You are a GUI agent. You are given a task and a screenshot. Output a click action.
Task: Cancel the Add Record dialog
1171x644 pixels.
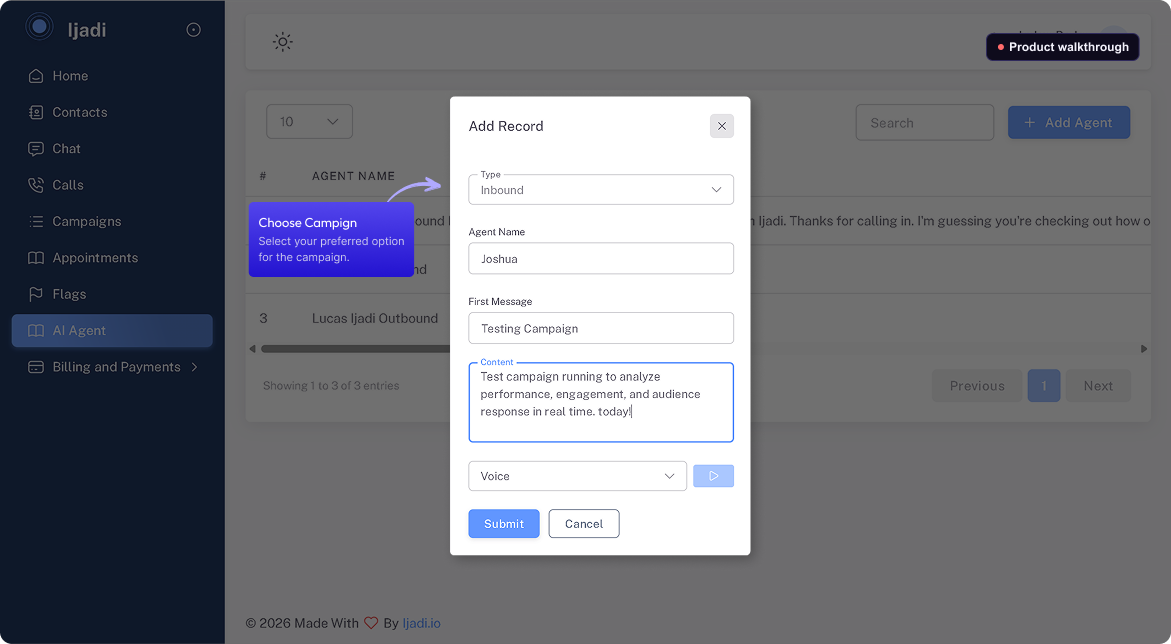[x=584, y=524]
